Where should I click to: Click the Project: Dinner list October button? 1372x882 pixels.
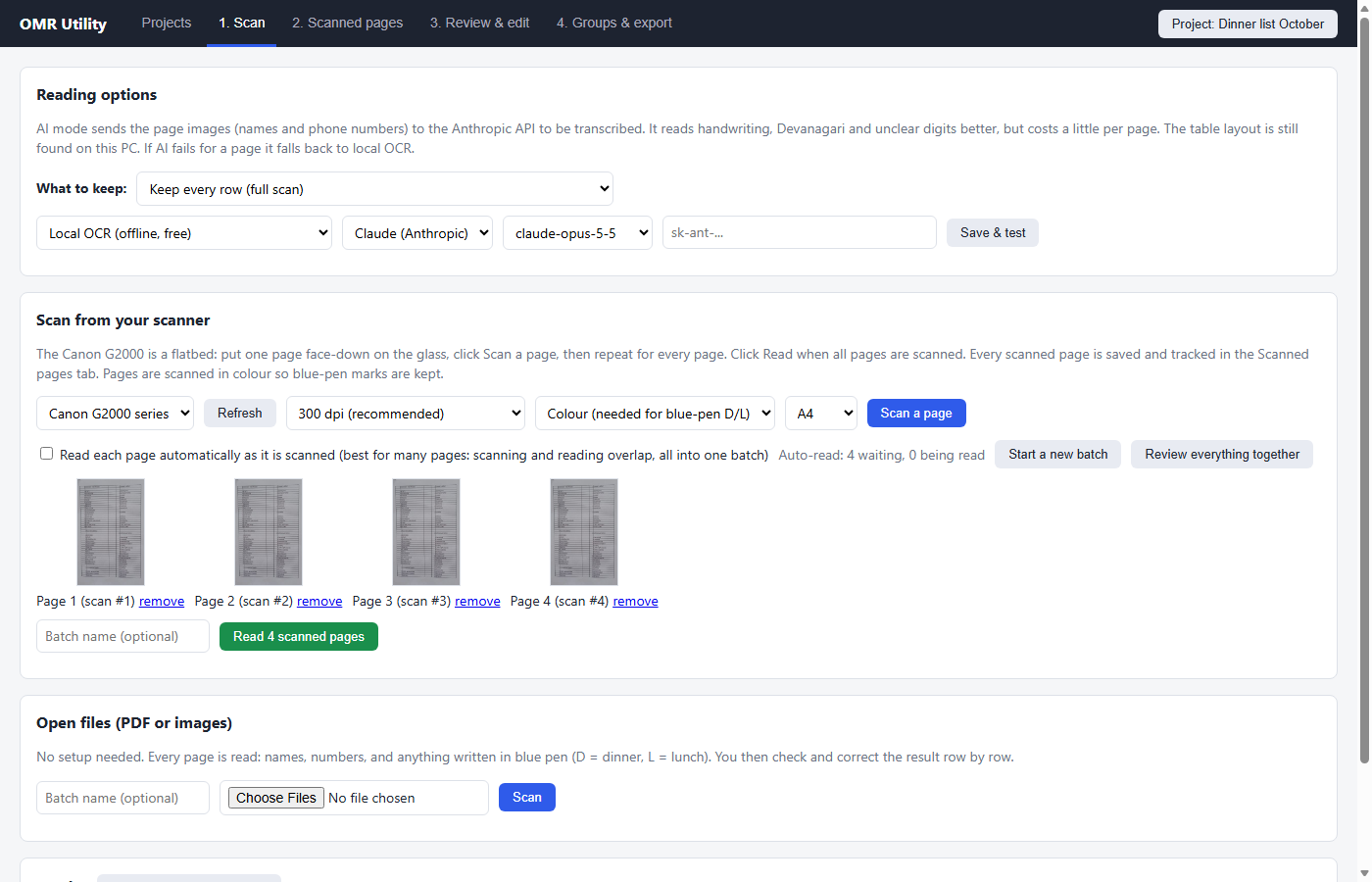pos(1248,24)
